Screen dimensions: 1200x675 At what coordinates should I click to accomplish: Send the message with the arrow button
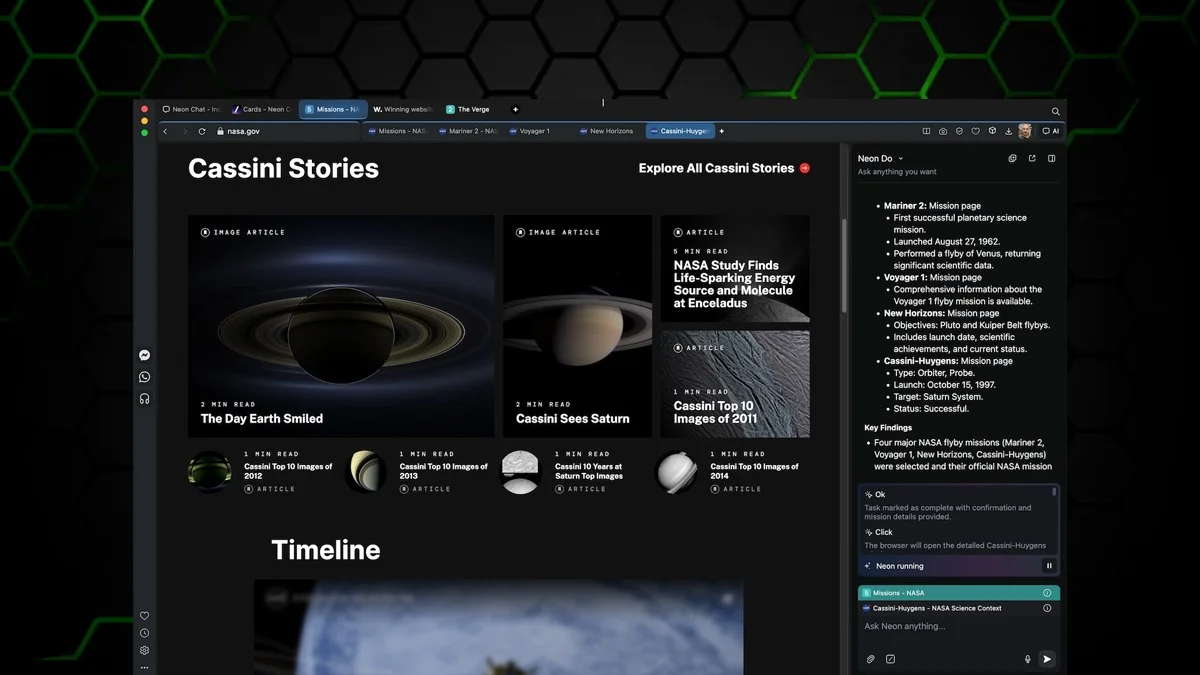[1047, 659]
